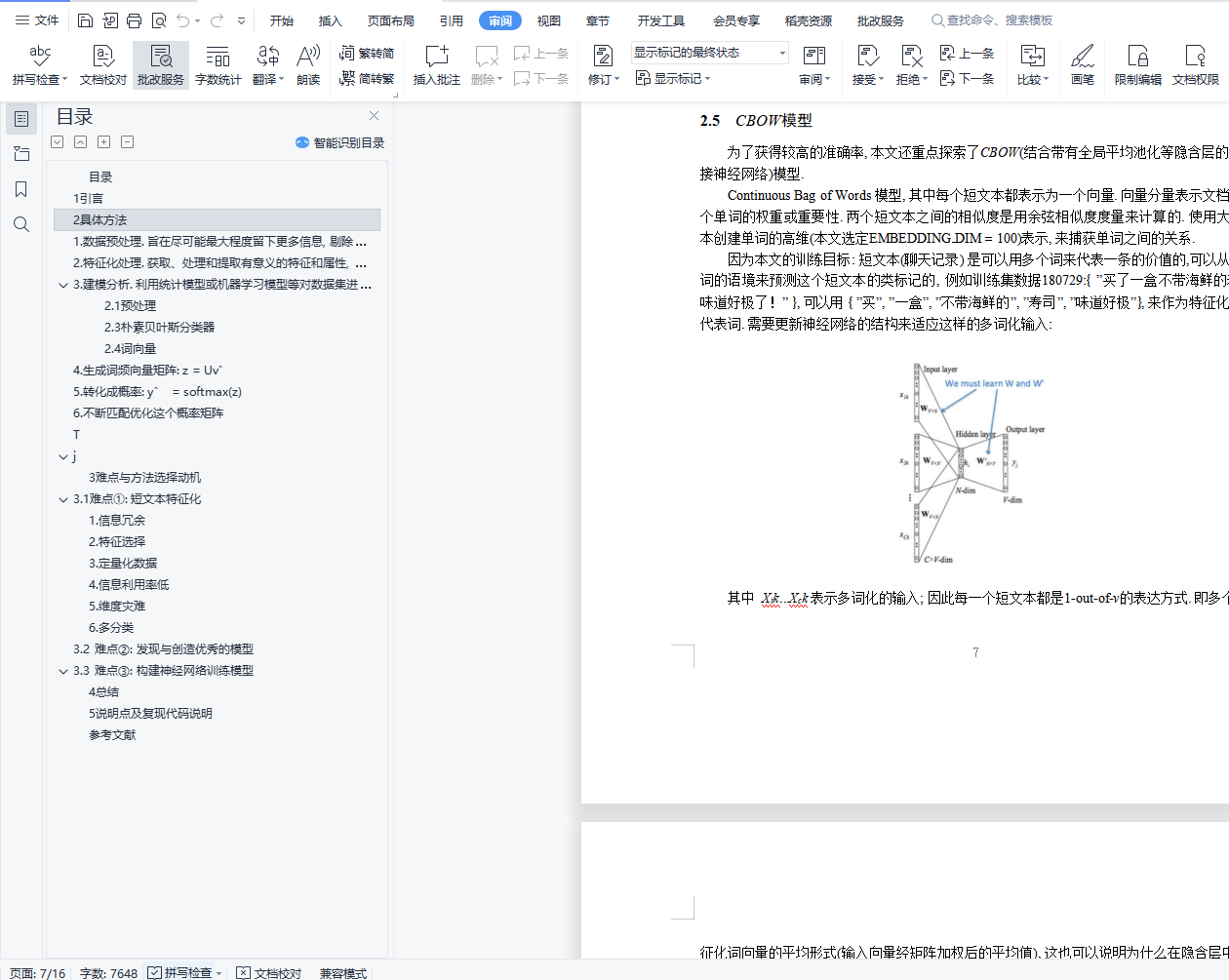Open the 接受 dropdown arrow
This screenshot has width=1229, height=980.
point(881,80)
